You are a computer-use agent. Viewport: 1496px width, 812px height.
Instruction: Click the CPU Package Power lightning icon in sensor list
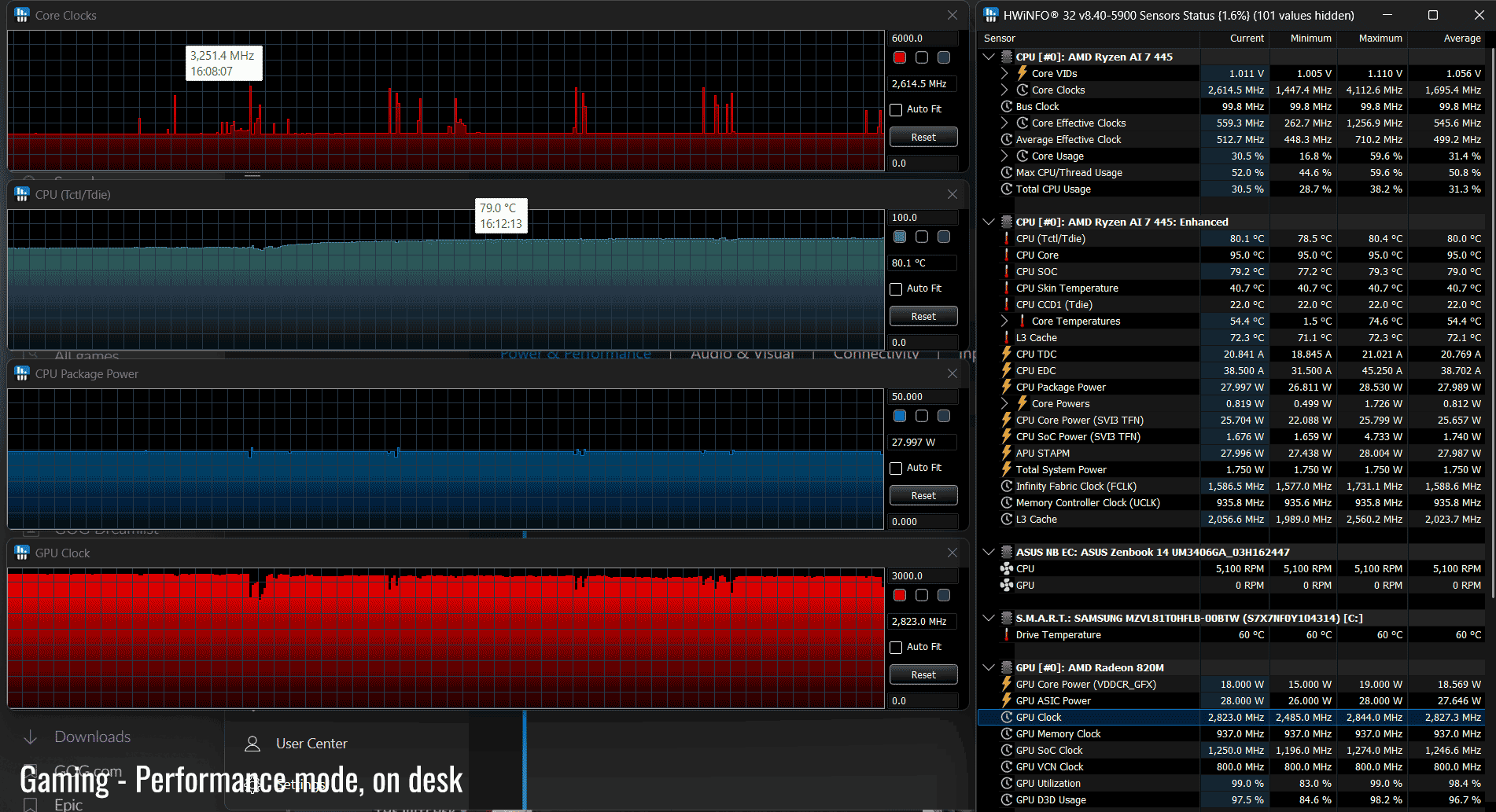[1007, 387]
